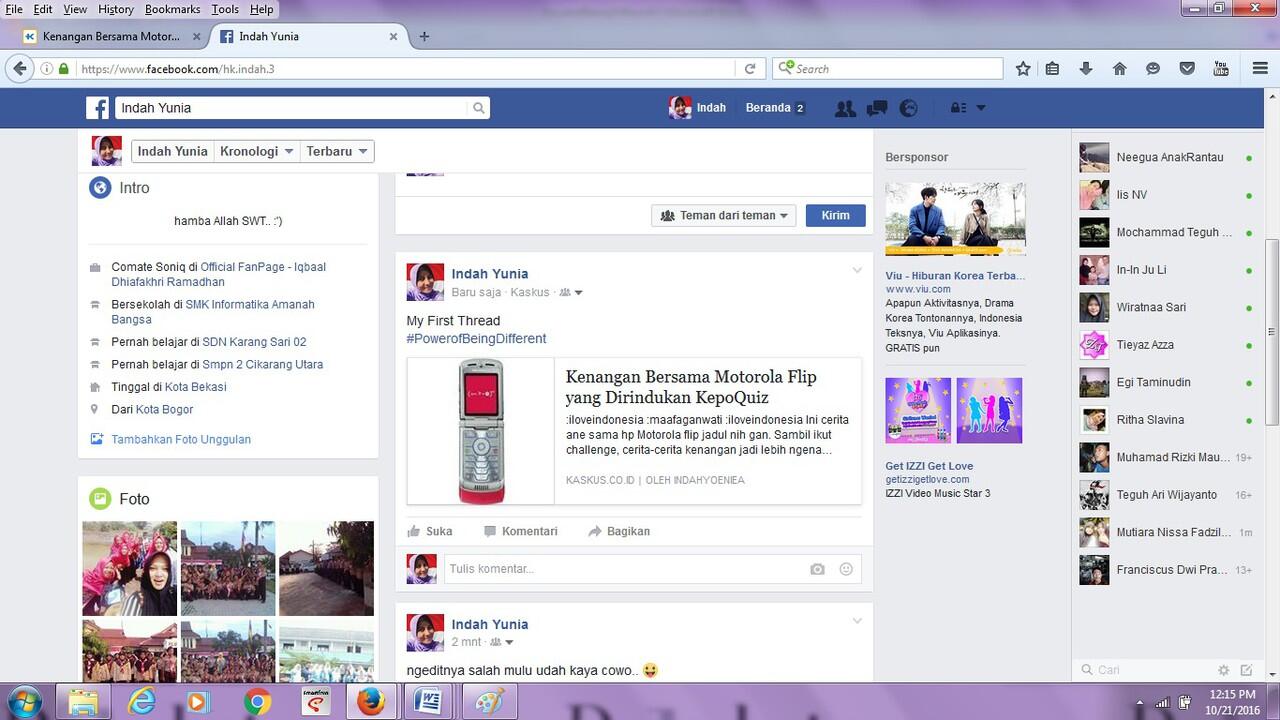
Task: Open the notifications globe icon
Action: click(x=909, y=108)
